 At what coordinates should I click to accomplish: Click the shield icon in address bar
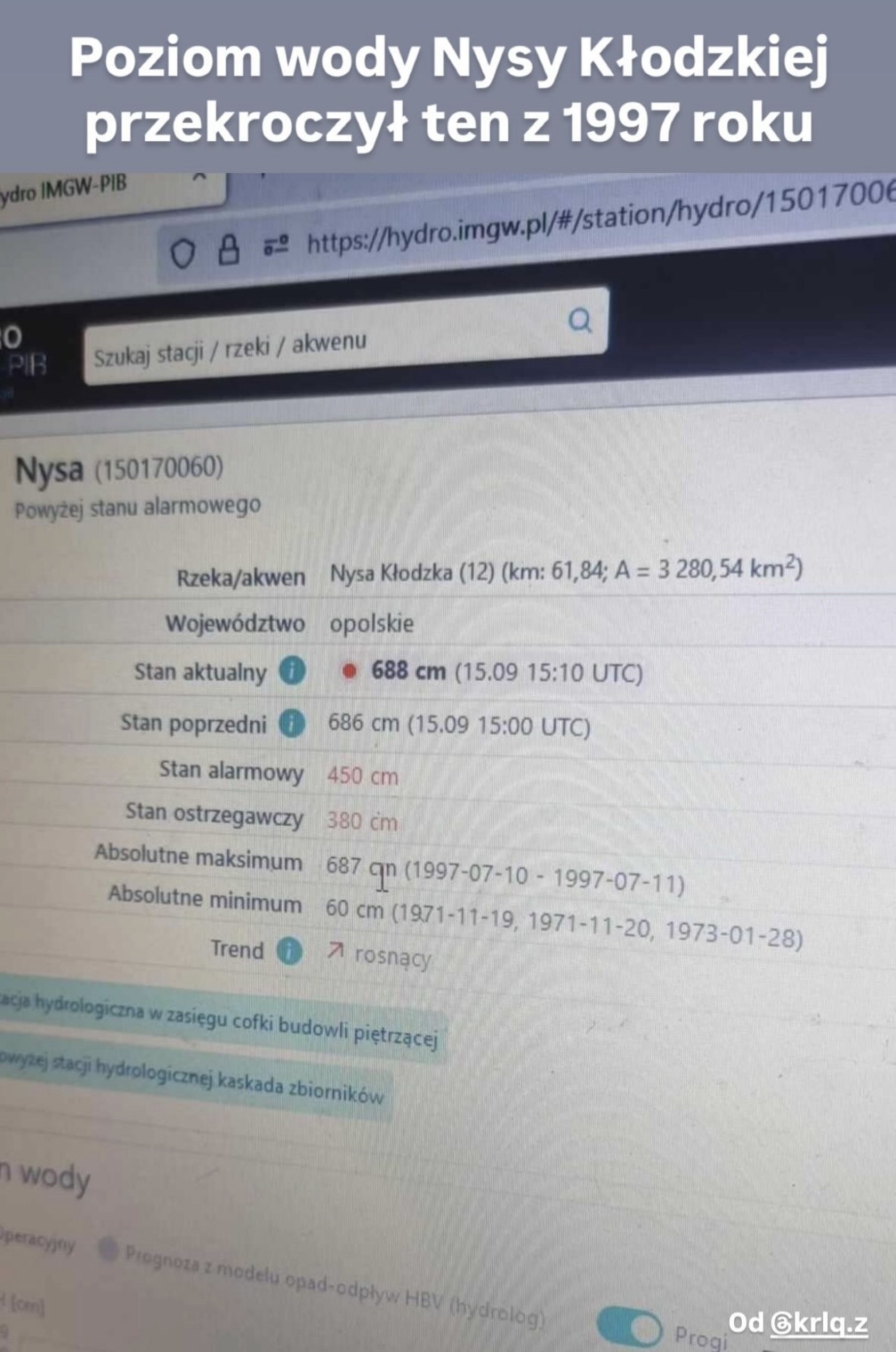183,254
